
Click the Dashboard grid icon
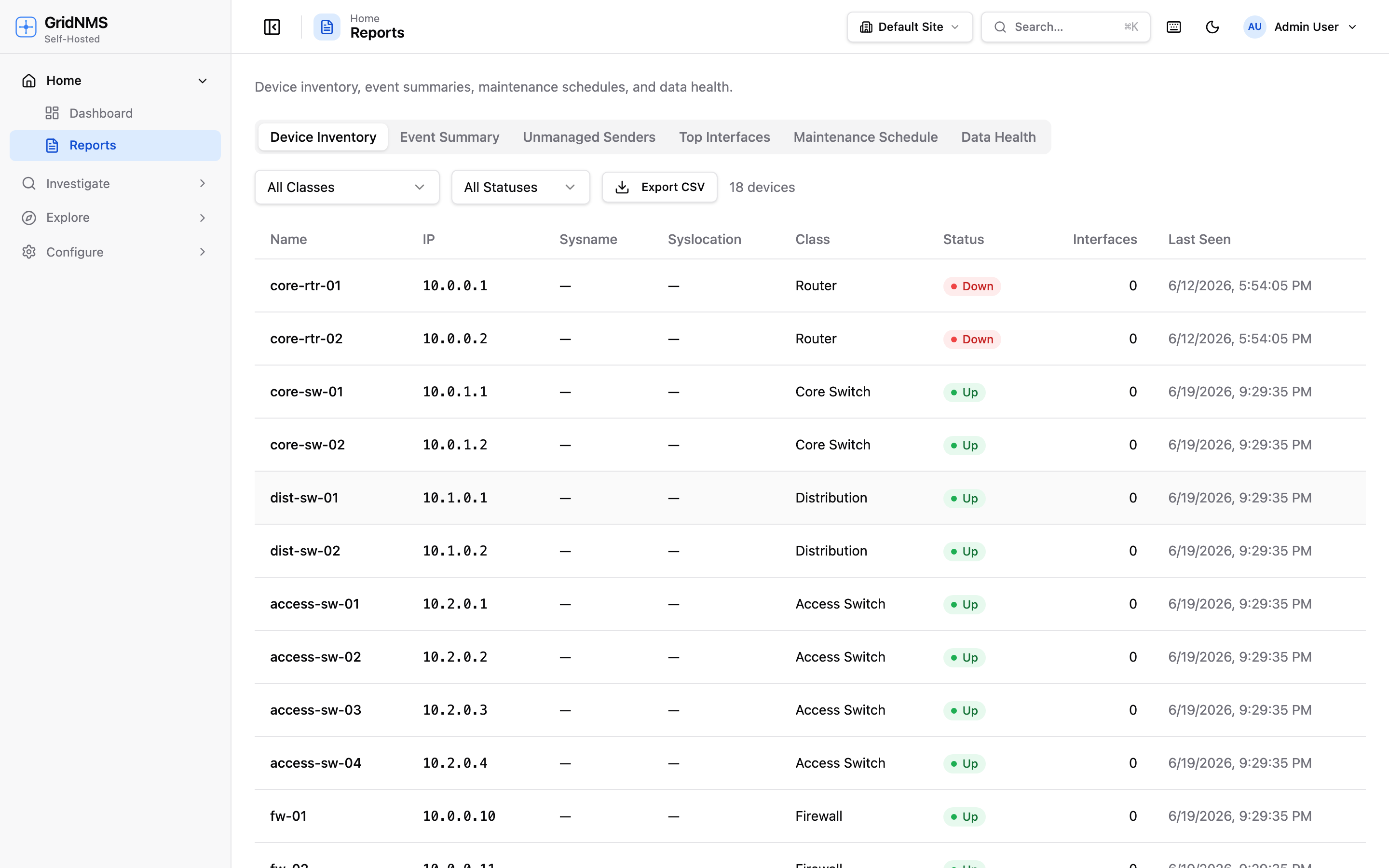(x=52, y=113)
